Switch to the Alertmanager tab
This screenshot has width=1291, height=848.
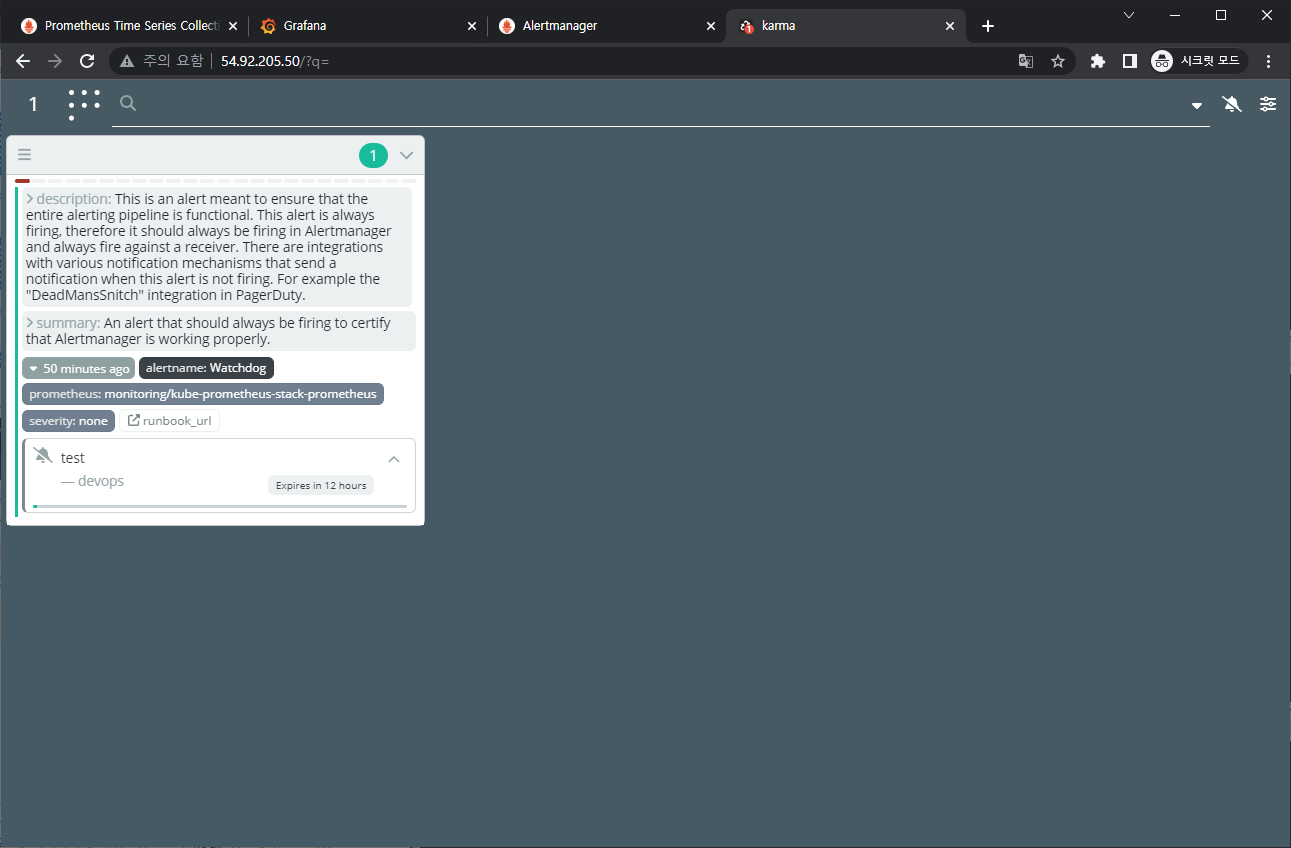click(607, 26)
